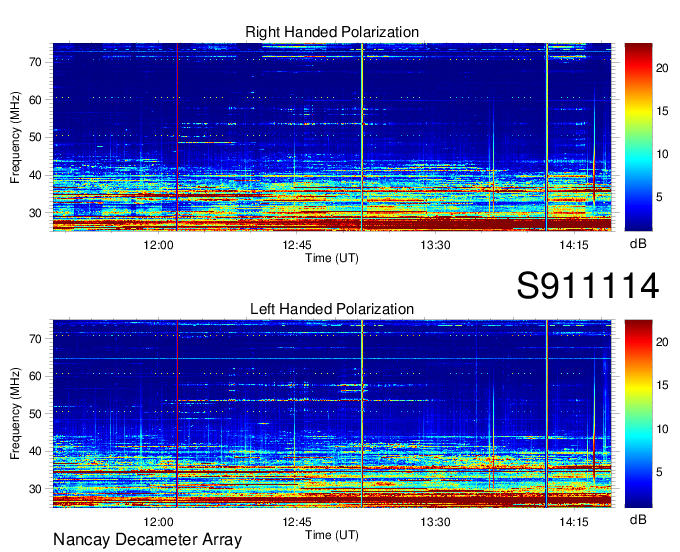
Task: Click the dB unit label of bottom colorbar
Action: [x=638, y=519]
